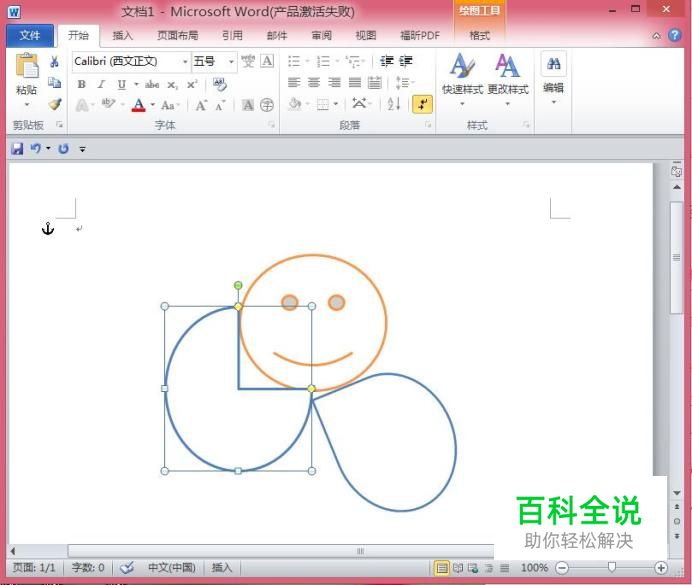The height and width of the screenshot is (585, 692).
Task: Toggle subscript formatting
Action: click(172, 85)
